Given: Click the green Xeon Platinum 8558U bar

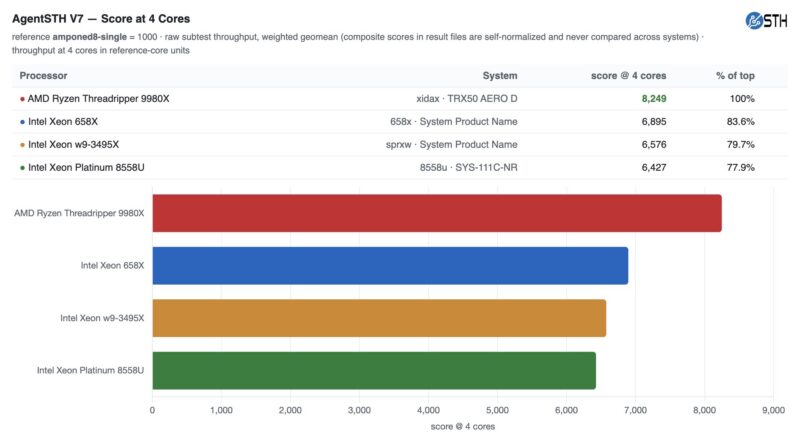Looking at the screenshot, I should pos(374,371).
